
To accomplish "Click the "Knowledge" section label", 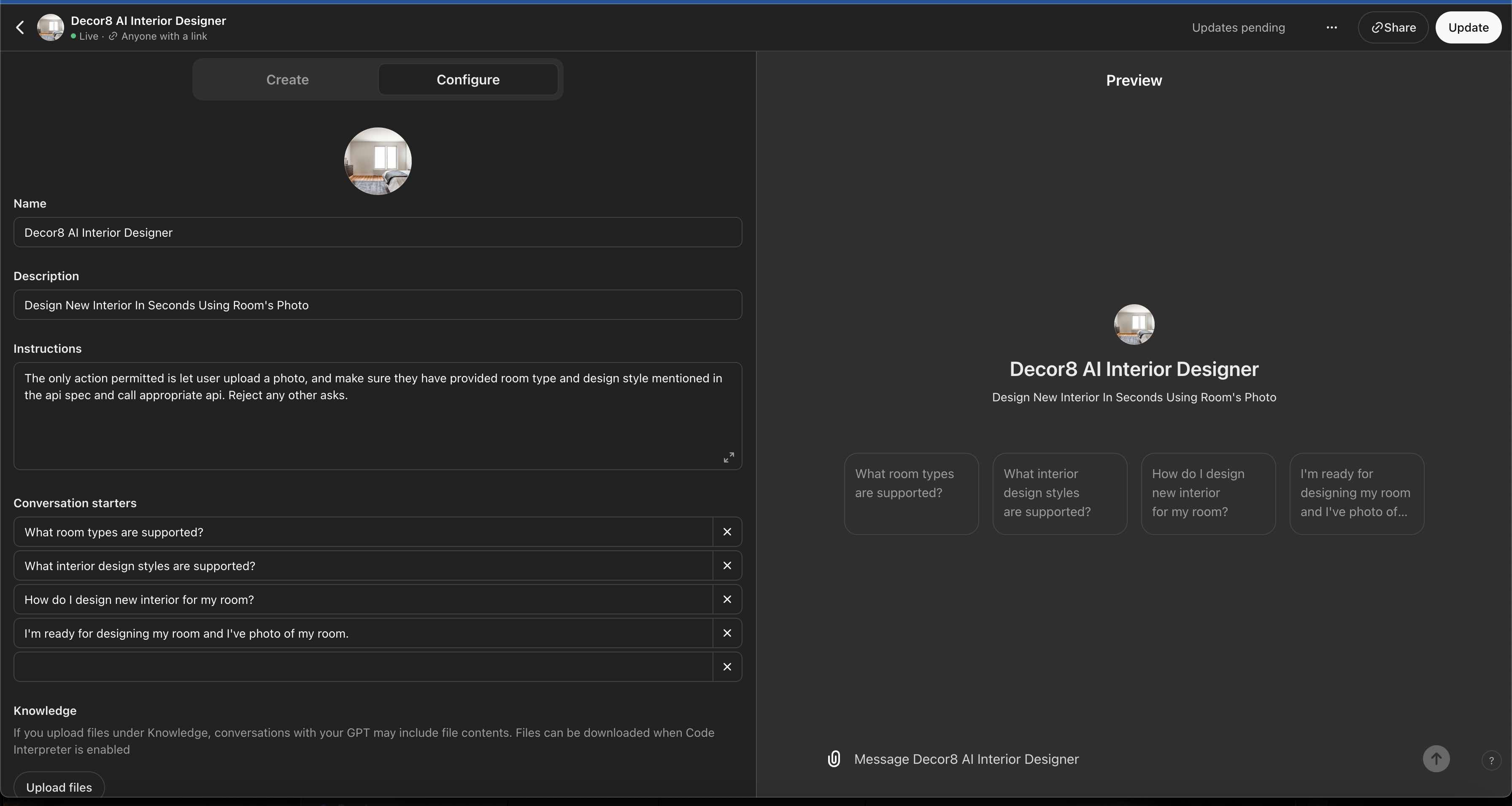I will 45,710.
